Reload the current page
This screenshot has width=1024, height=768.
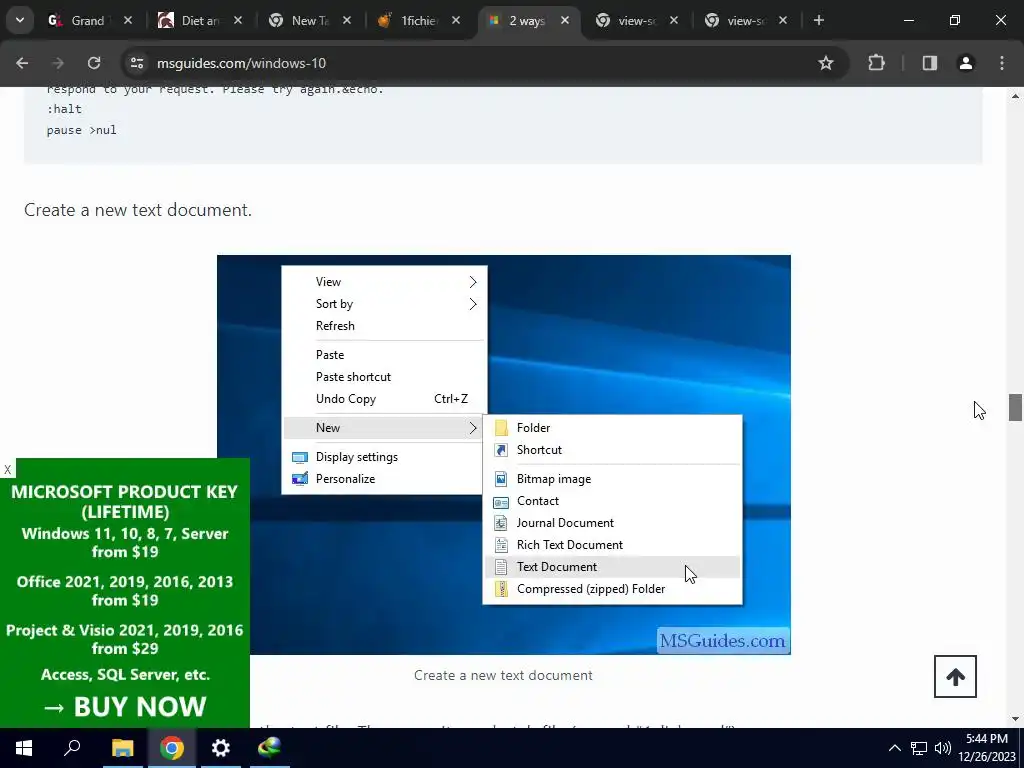pos(94,63)
